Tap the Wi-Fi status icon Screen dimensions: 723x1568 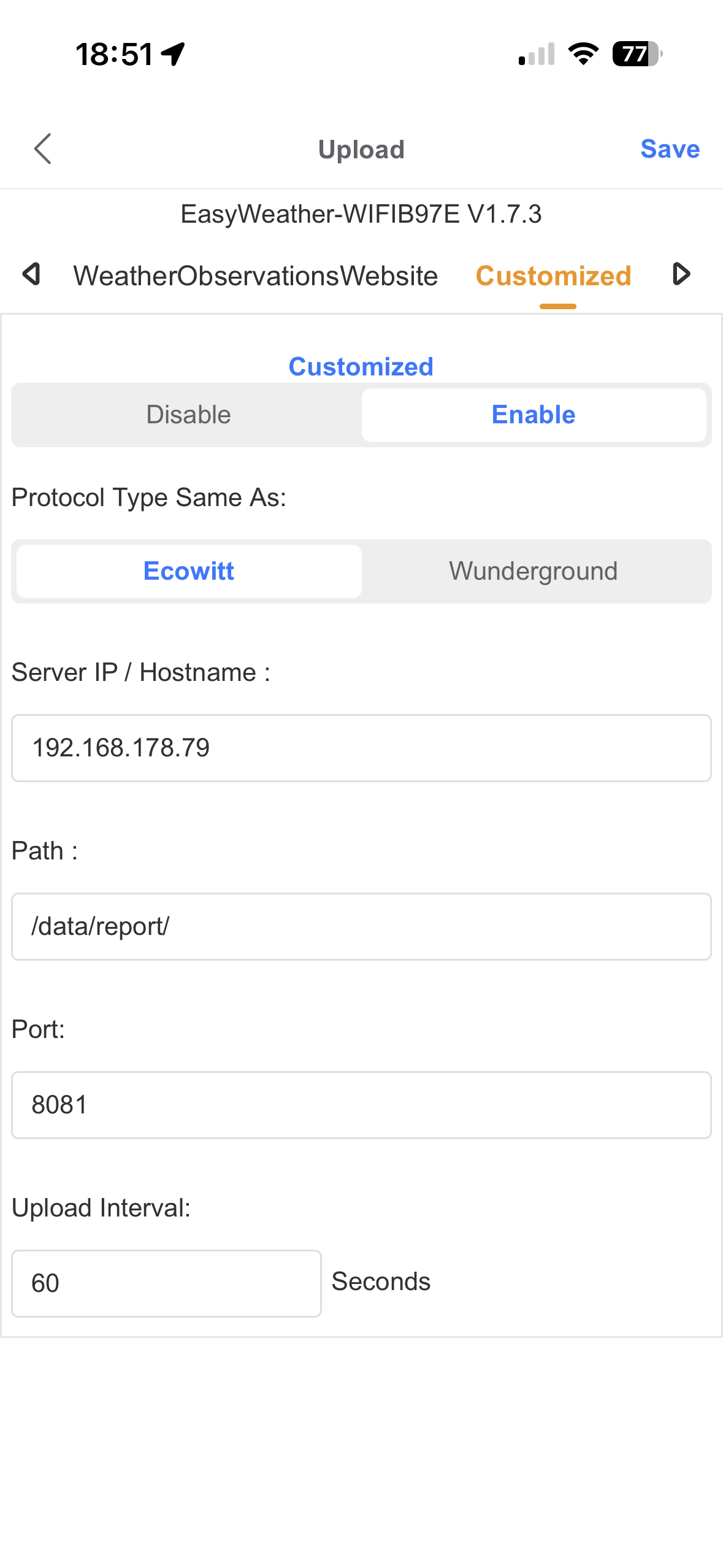583,54
